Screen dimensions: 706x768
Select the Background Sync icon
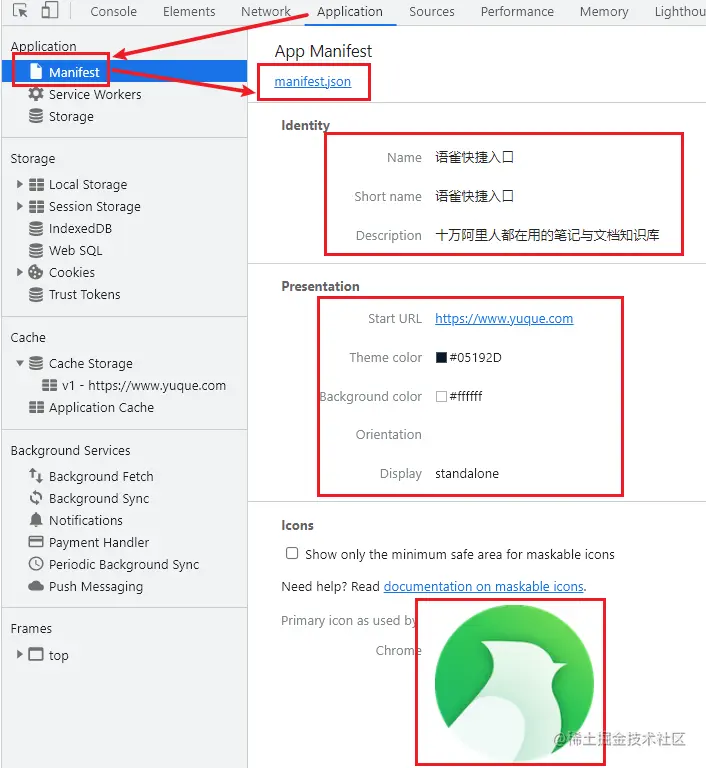(36, 498)
